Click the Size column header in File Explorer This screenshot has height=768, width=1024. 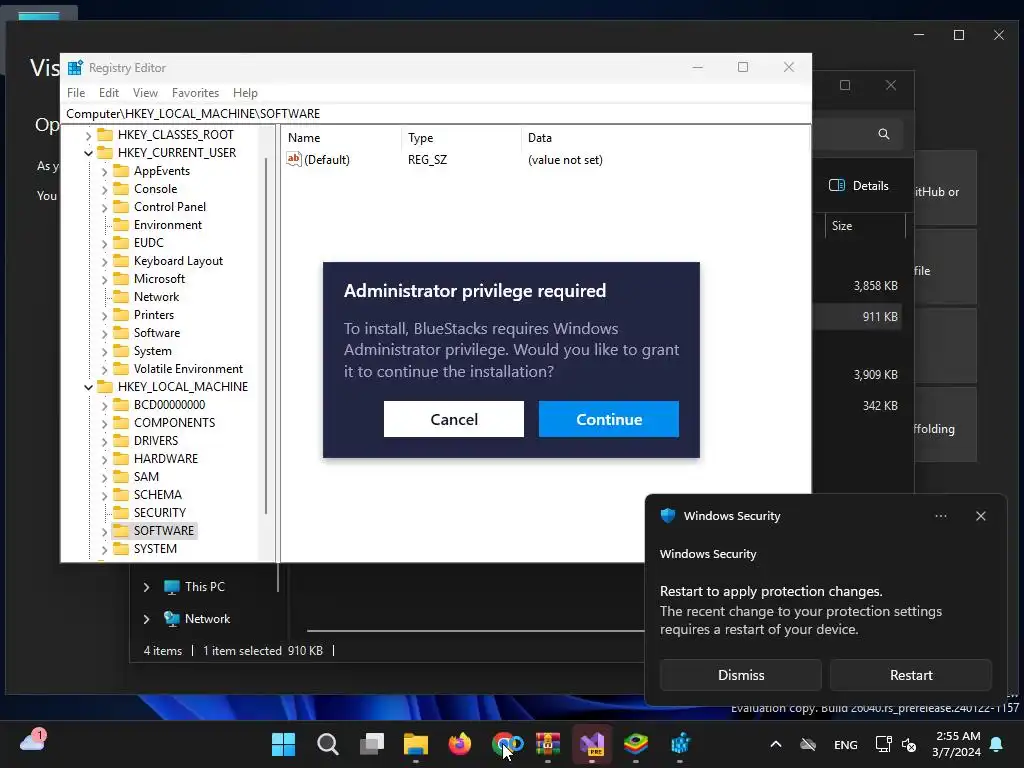(x=865, y=226)
